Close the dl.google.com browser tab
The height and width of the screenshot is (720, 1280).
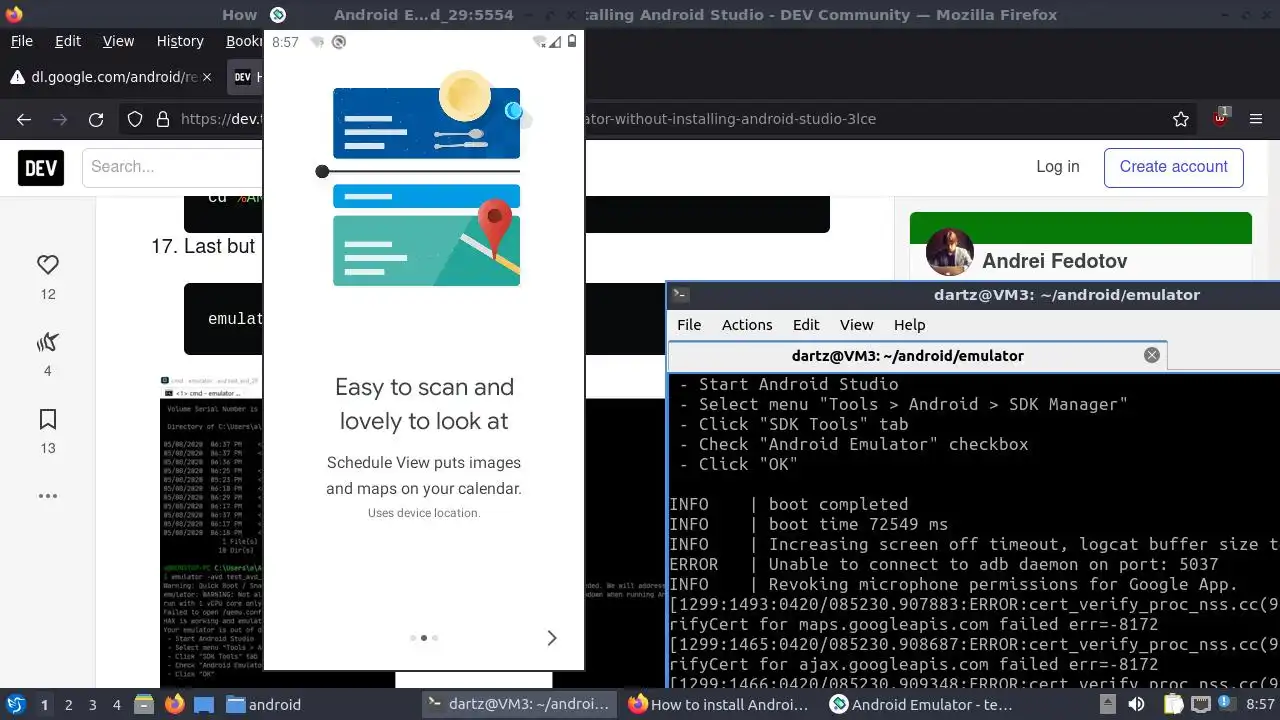point(207,77)
